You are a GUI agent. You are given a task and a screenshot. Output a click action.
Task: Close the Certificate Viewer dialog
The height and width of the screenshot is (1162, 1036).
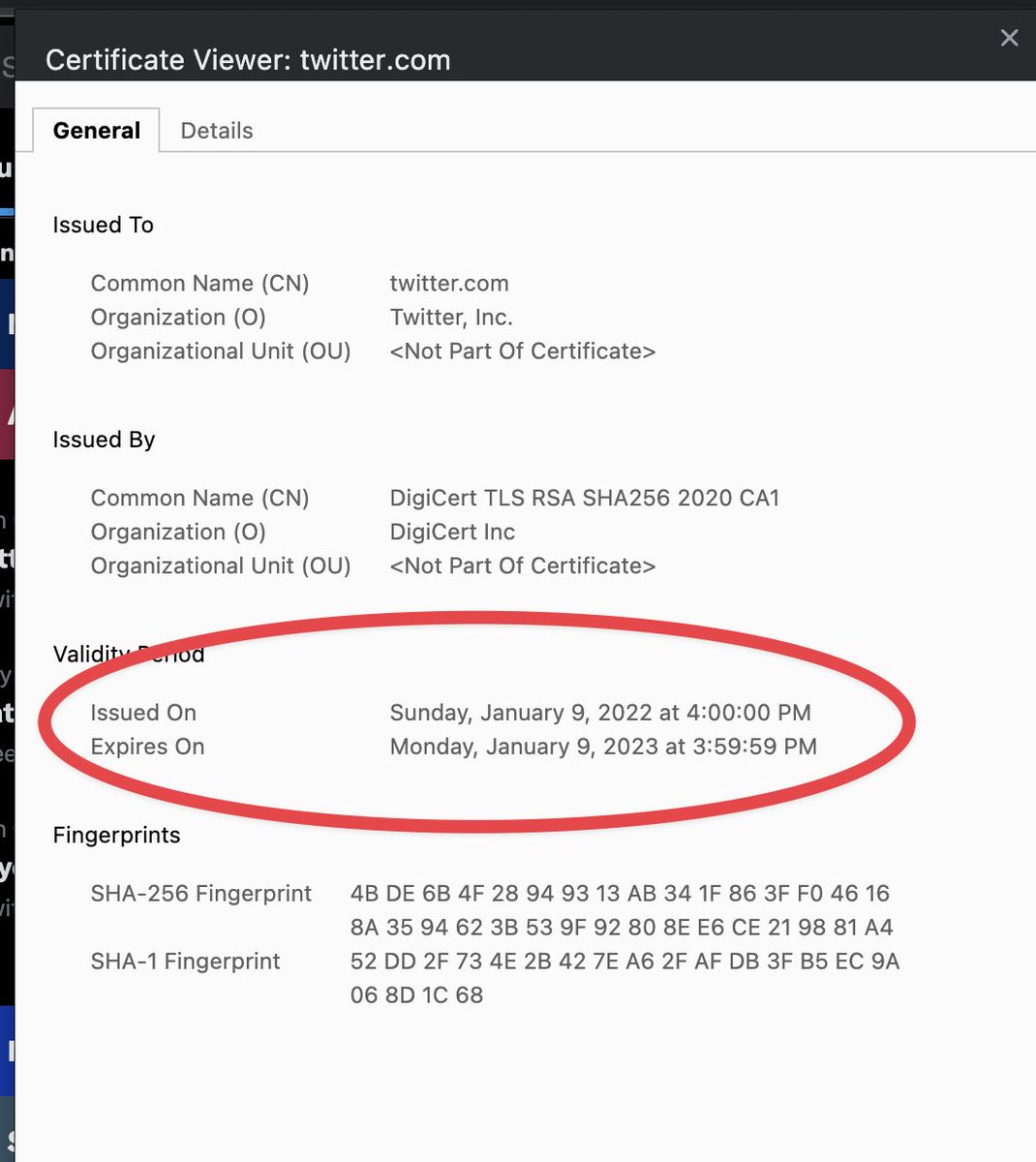point(1009,38)
